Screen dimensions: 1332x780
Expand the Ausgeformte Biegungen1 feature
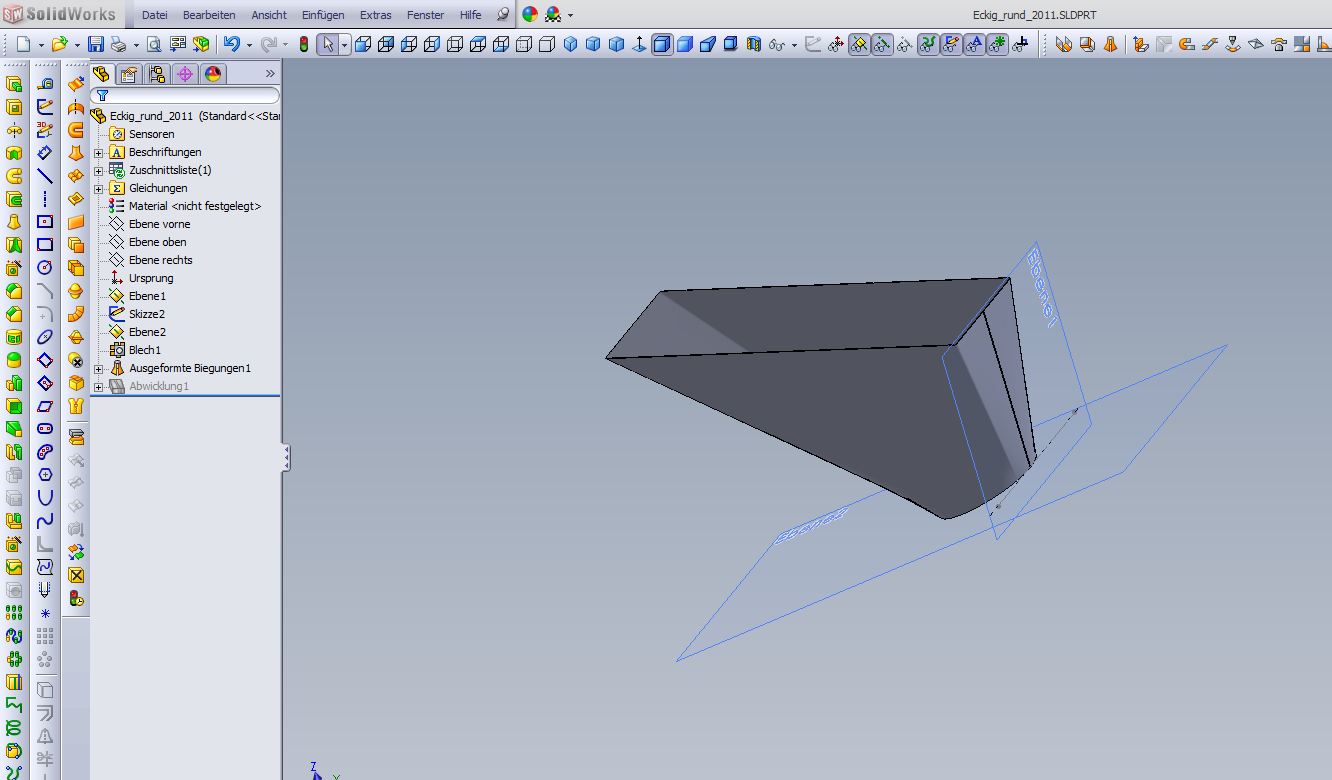point(99,368)
